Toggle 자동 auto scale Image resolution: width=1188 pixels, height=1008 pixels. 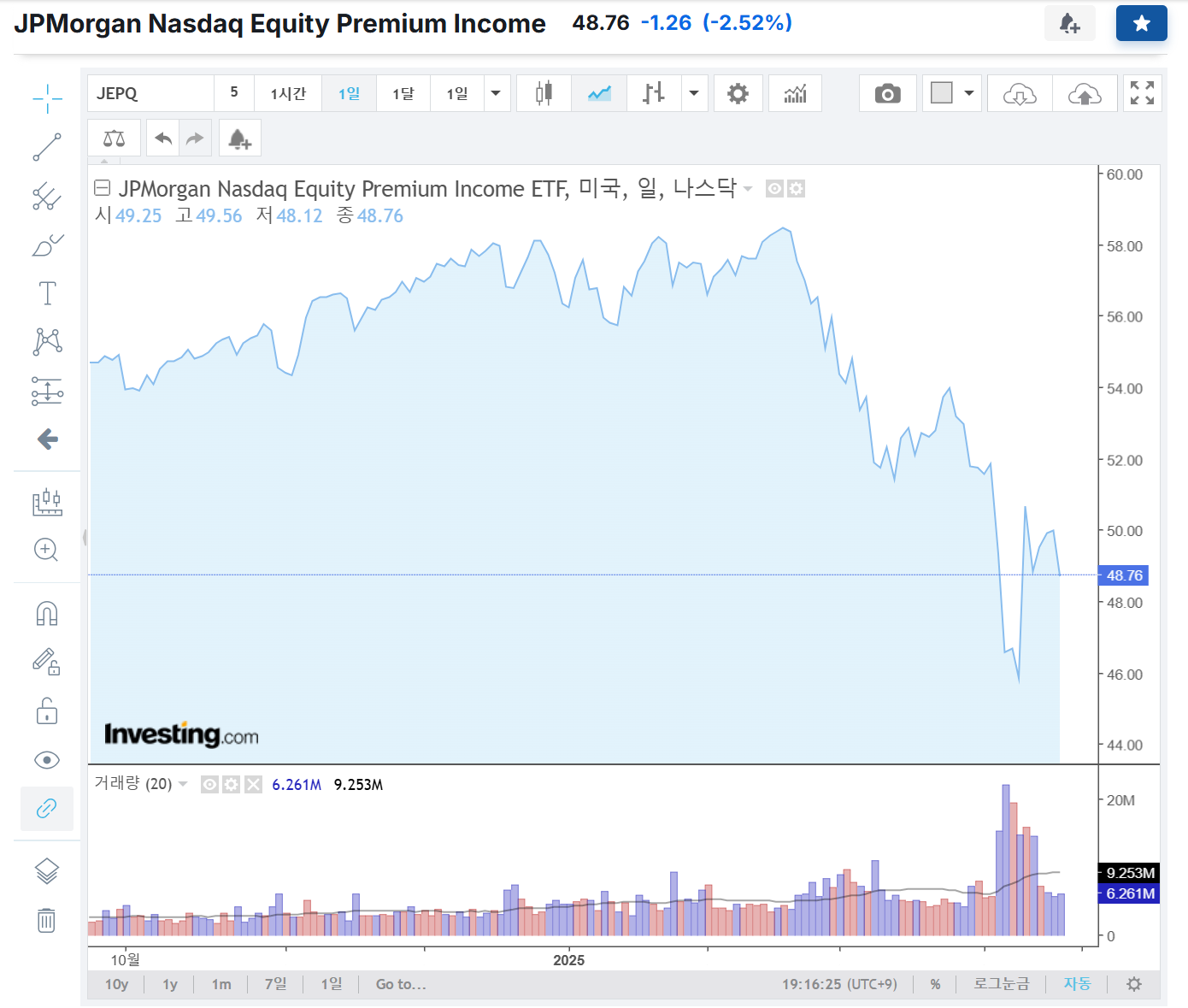[1077, 984]
